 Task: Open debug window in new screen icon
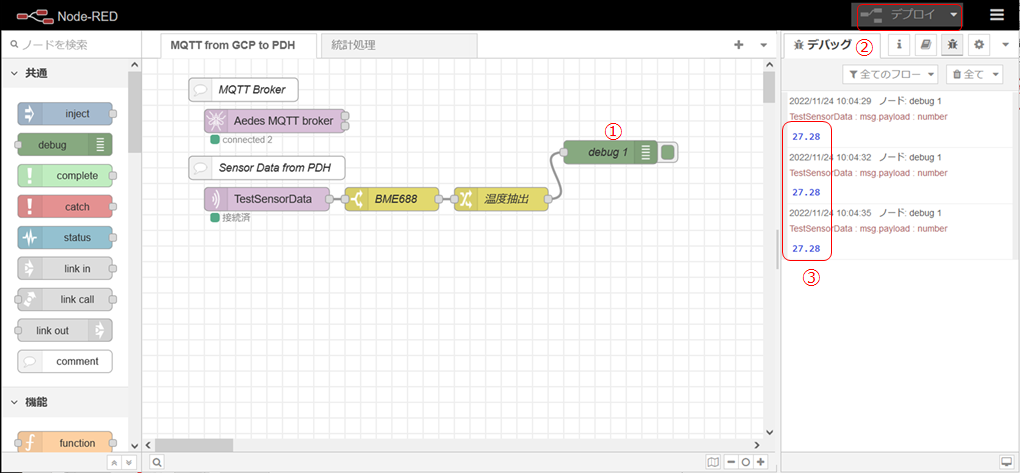[x=1005, y=462]
